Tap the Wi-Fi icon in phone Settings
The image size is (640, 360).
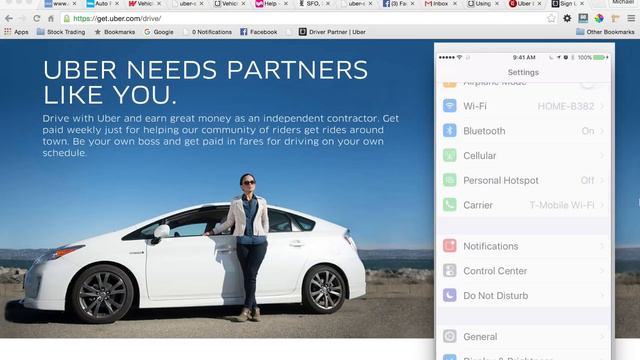tap(450, 106)
